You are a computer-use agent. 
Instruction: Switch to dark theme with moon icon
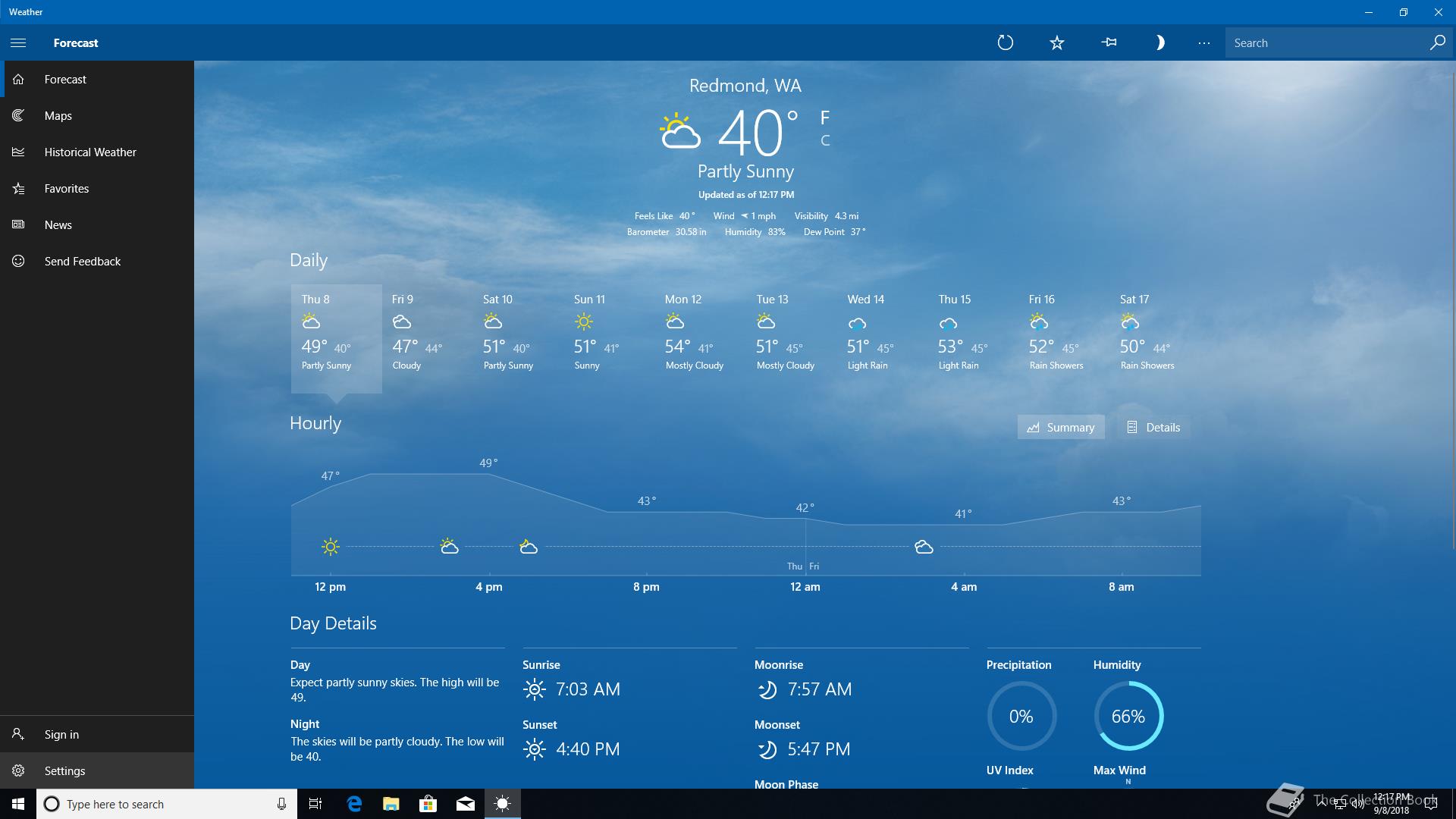pos(1159,42)
